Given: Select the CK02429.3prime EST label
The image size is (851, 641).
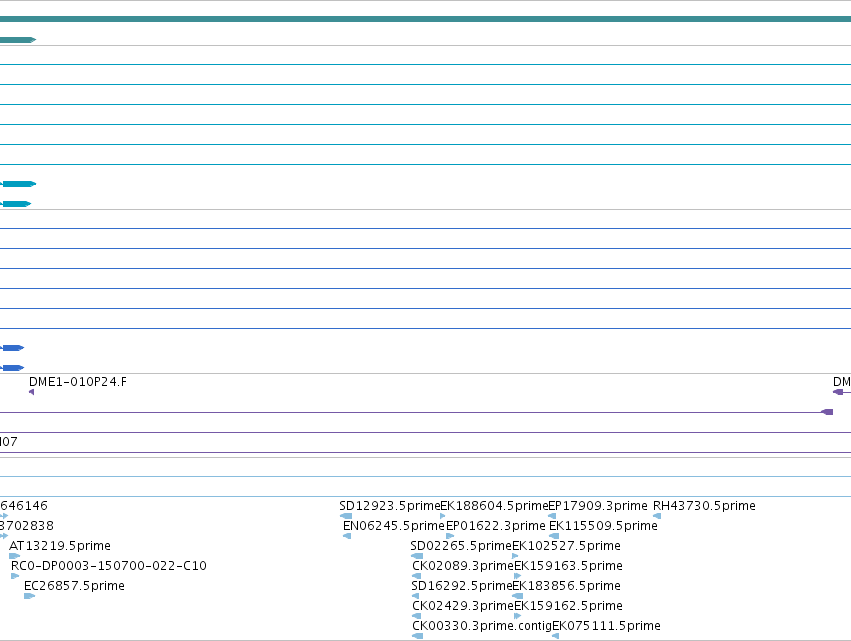Looking at the screenshot, I should point(463,606).
